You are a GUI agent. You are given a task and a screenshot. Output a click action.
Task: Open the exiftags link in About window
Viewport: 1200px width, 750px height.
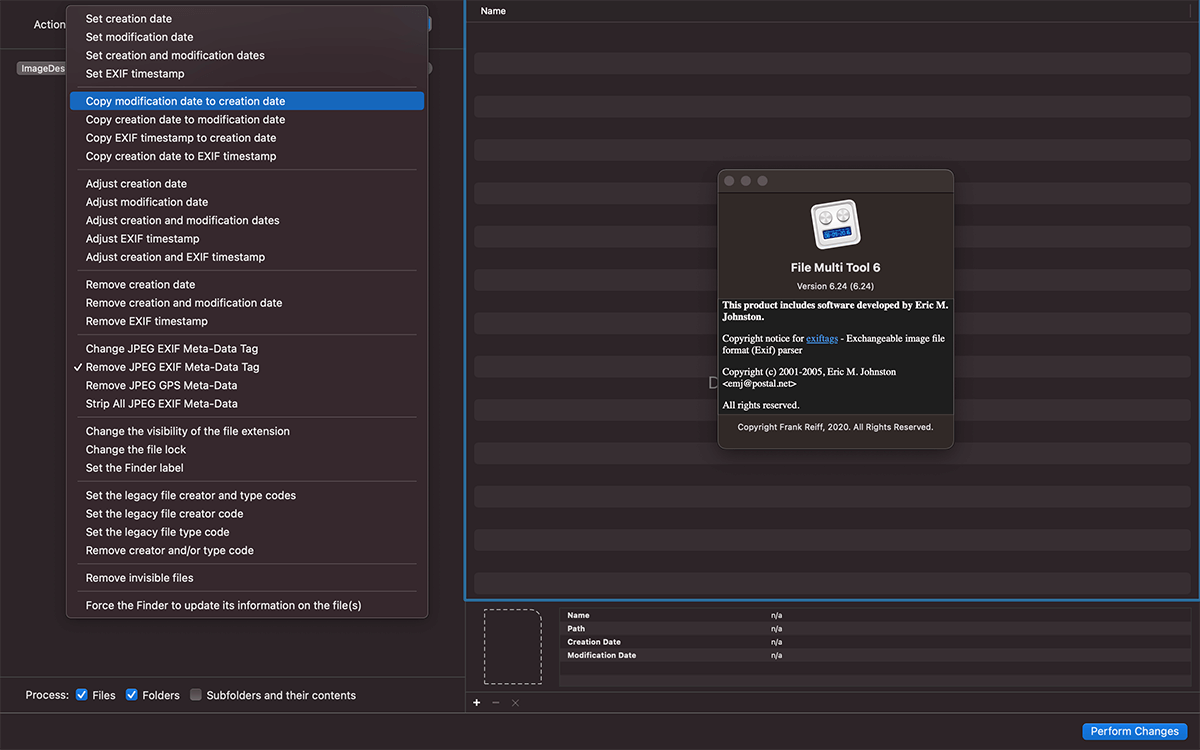tap(822, 339)
